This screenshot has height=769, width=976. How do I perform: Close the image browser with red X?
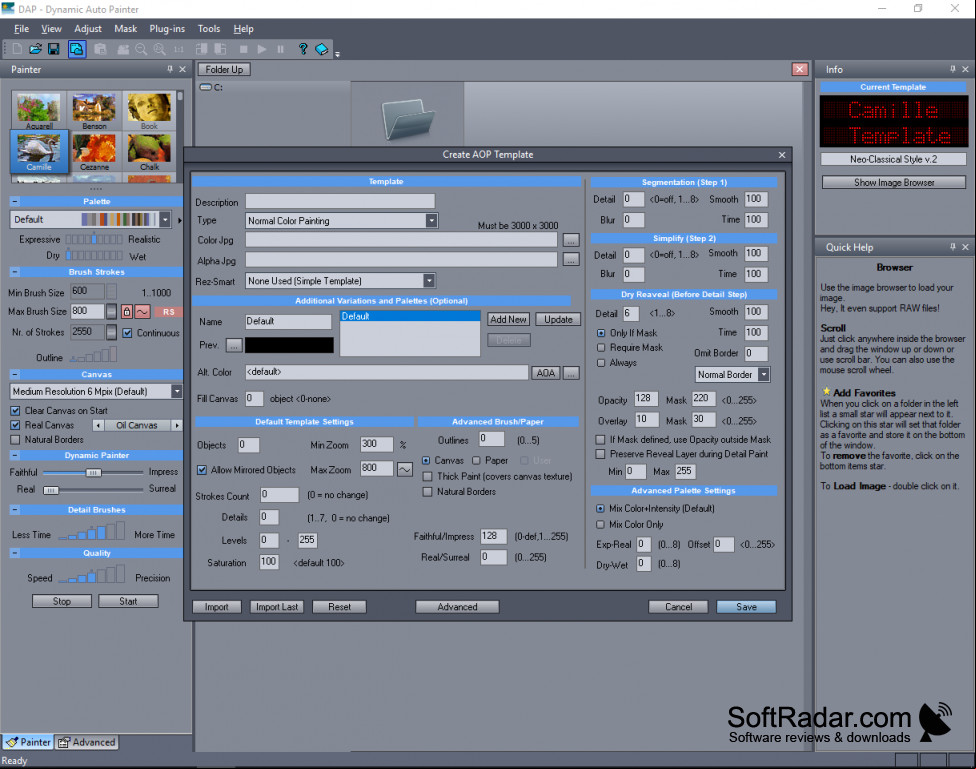[800, 69]
